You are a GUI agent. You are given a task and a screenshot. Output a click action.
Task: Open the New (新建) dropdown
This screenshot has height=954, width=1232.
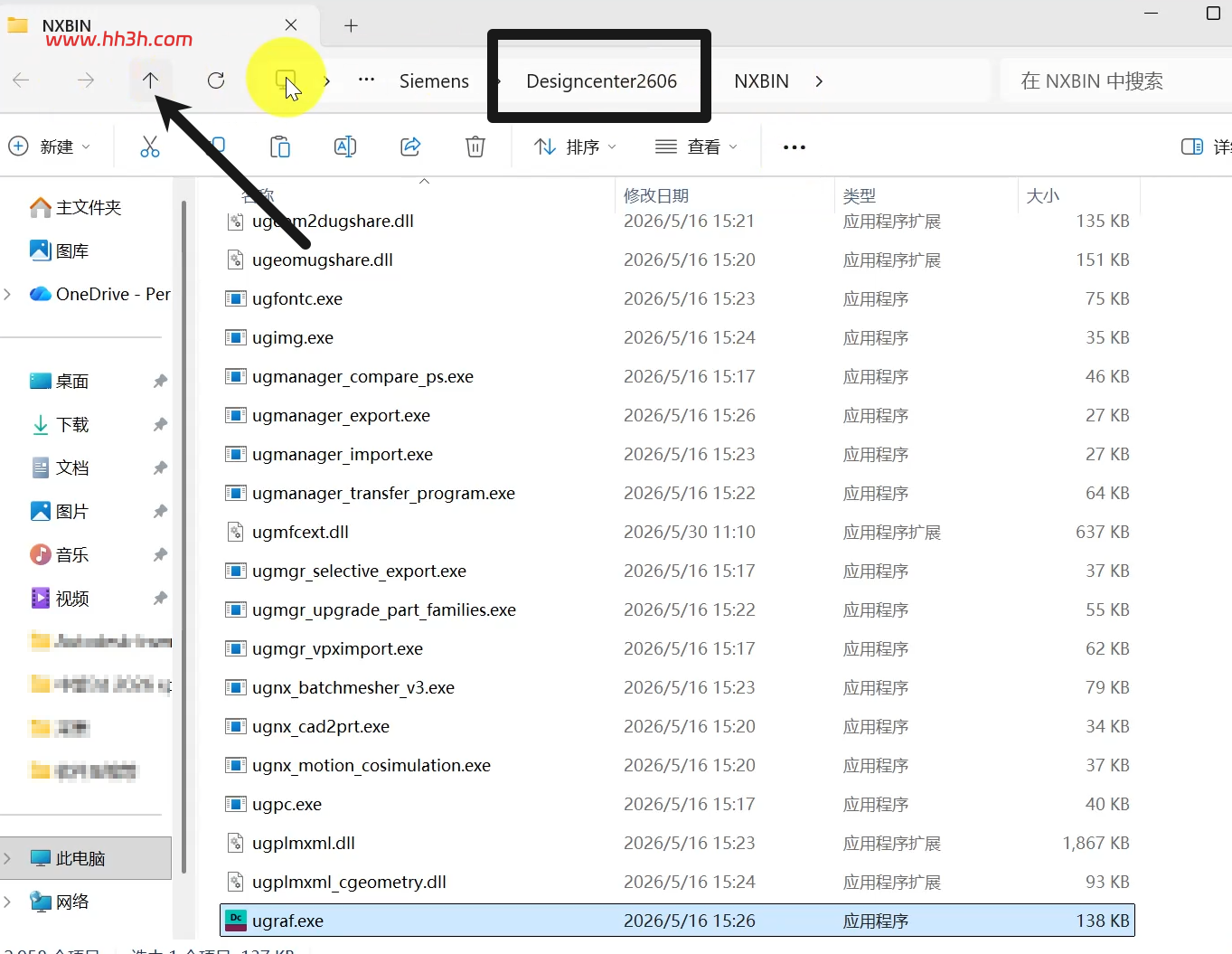(x=50, y=146)
